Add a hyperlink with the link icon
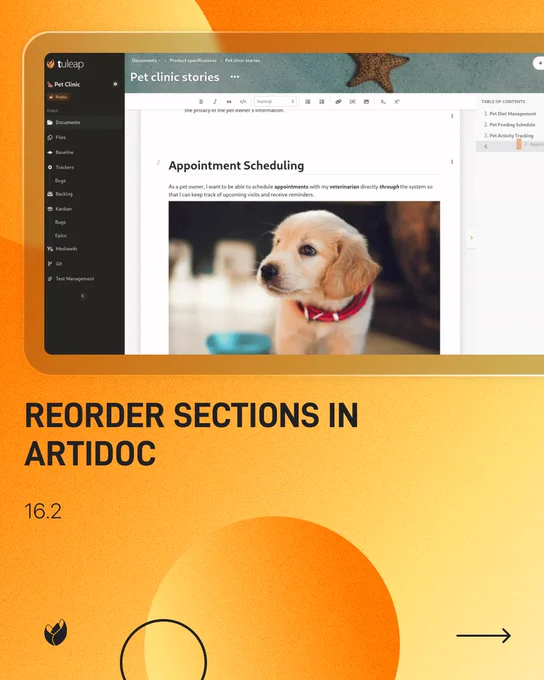This screenshot has width=544, height=680. [x=338, y=101]
